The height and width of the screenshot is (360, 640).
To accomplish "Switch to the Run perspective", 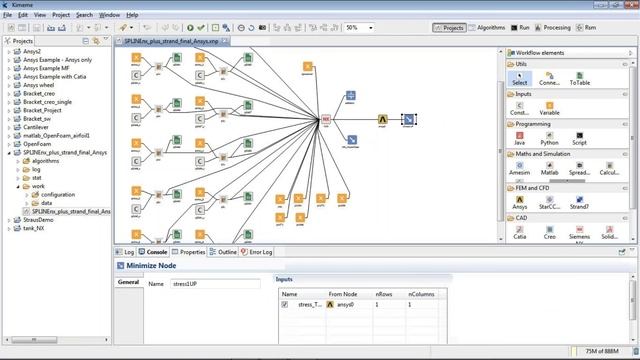I will pos(520,28).
